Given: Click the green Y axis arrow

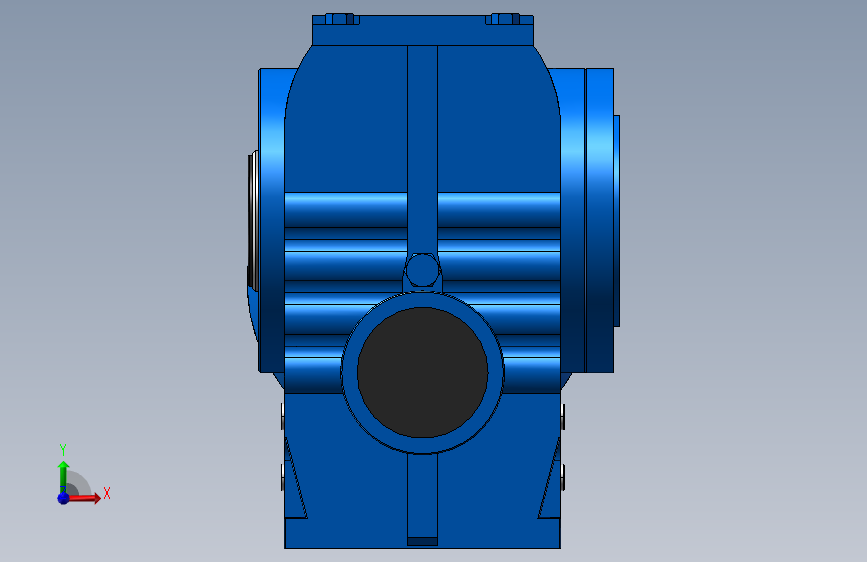Looking at the screenshot, I should coord(63,477).
